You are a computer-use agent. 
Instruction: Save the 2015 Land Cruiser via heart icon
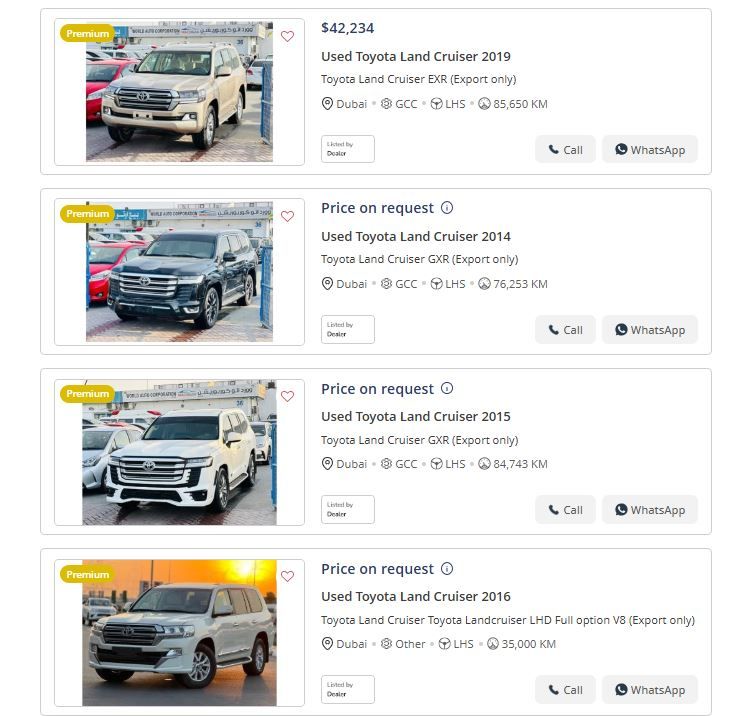(287, 396)
